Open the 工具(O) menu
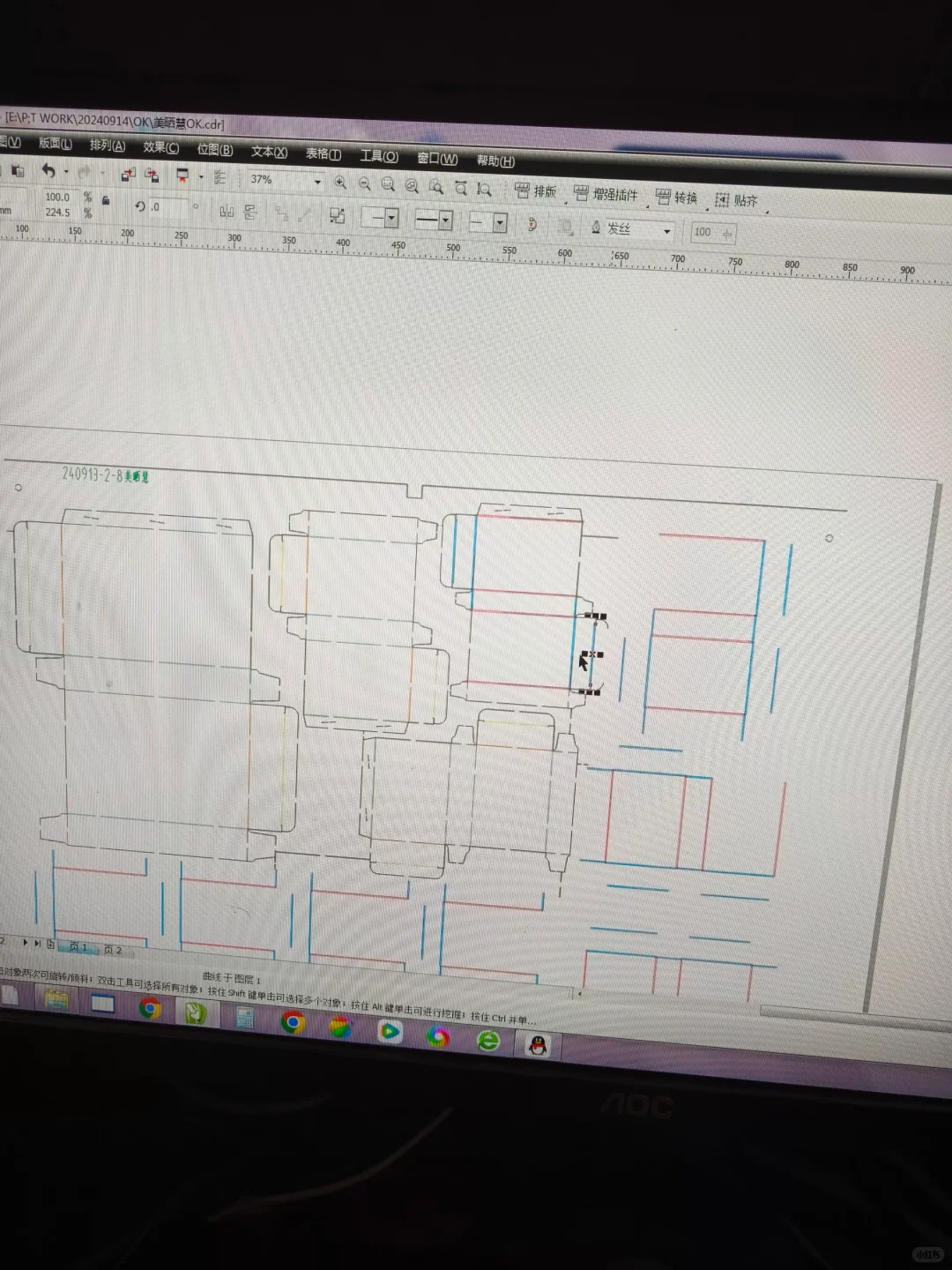The image size is (952, 1270). point(379,156)
